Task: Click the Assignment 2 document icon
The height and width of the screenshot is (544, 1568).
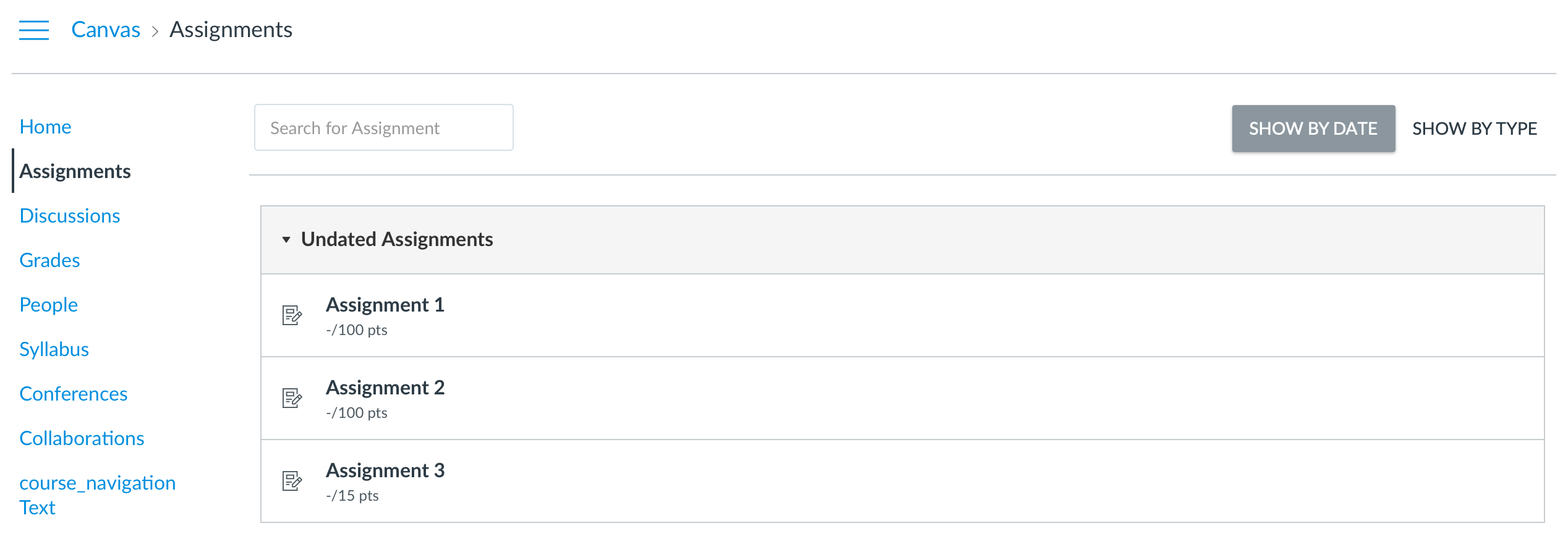Action: (x=292, y=398)
